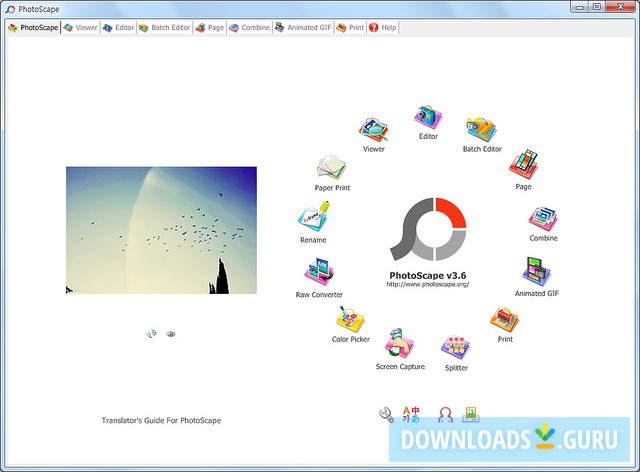
Task: Open Translator's Guide For PhotoScape link
Action: pos(161,421)
